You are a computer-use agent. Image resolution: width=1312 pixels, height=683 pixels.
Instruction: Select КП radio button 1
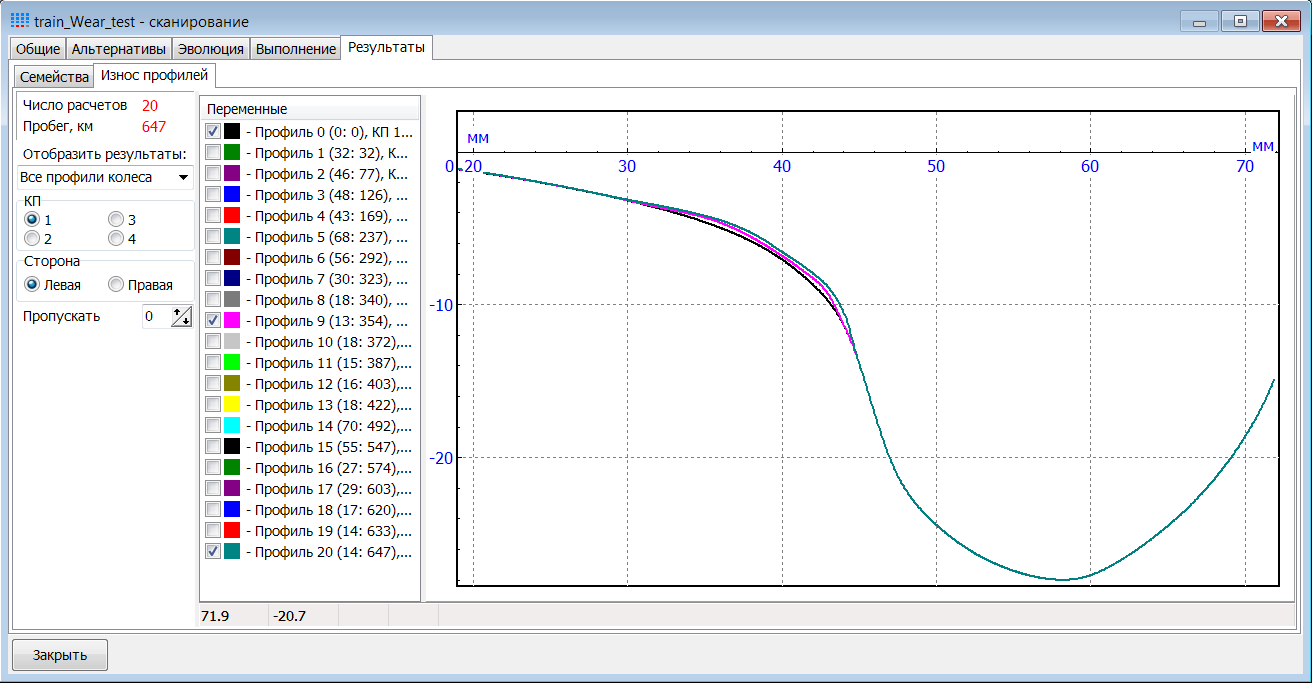click(x=33, y=219)
